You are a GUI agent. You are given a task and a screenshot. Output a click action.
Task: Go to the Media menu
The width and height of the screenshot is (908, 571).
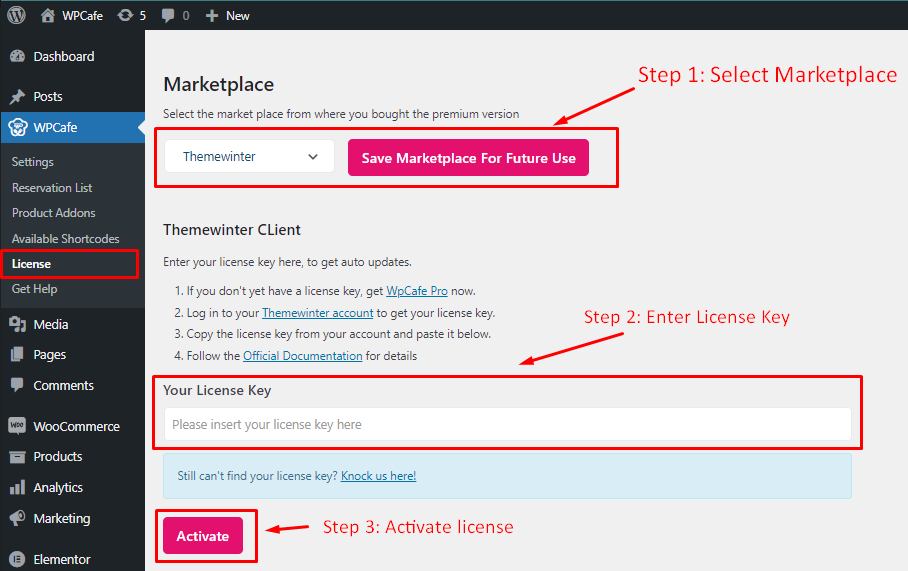click(51, 324)
